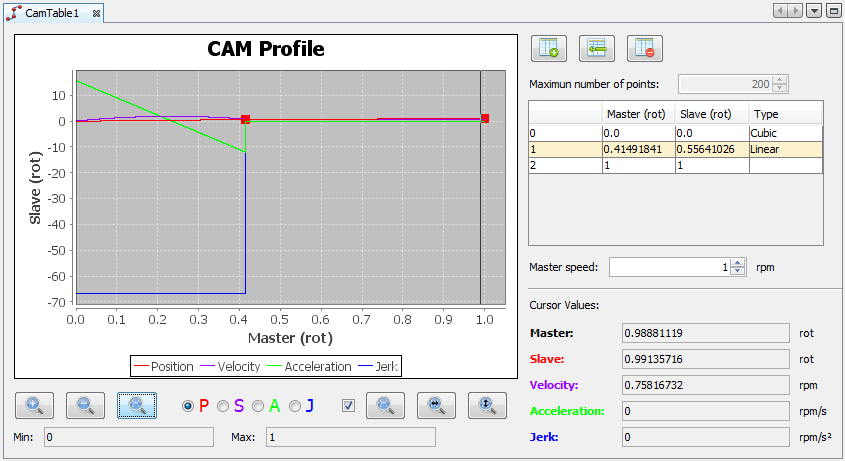Select row 0's Slave cell 0.0

(x=712, y=133)
